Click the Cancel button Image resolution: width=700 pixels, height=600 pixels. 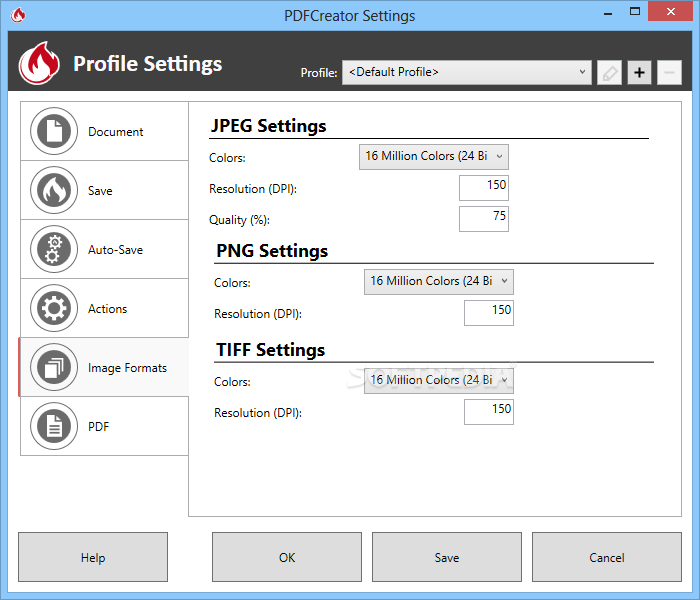607,557
